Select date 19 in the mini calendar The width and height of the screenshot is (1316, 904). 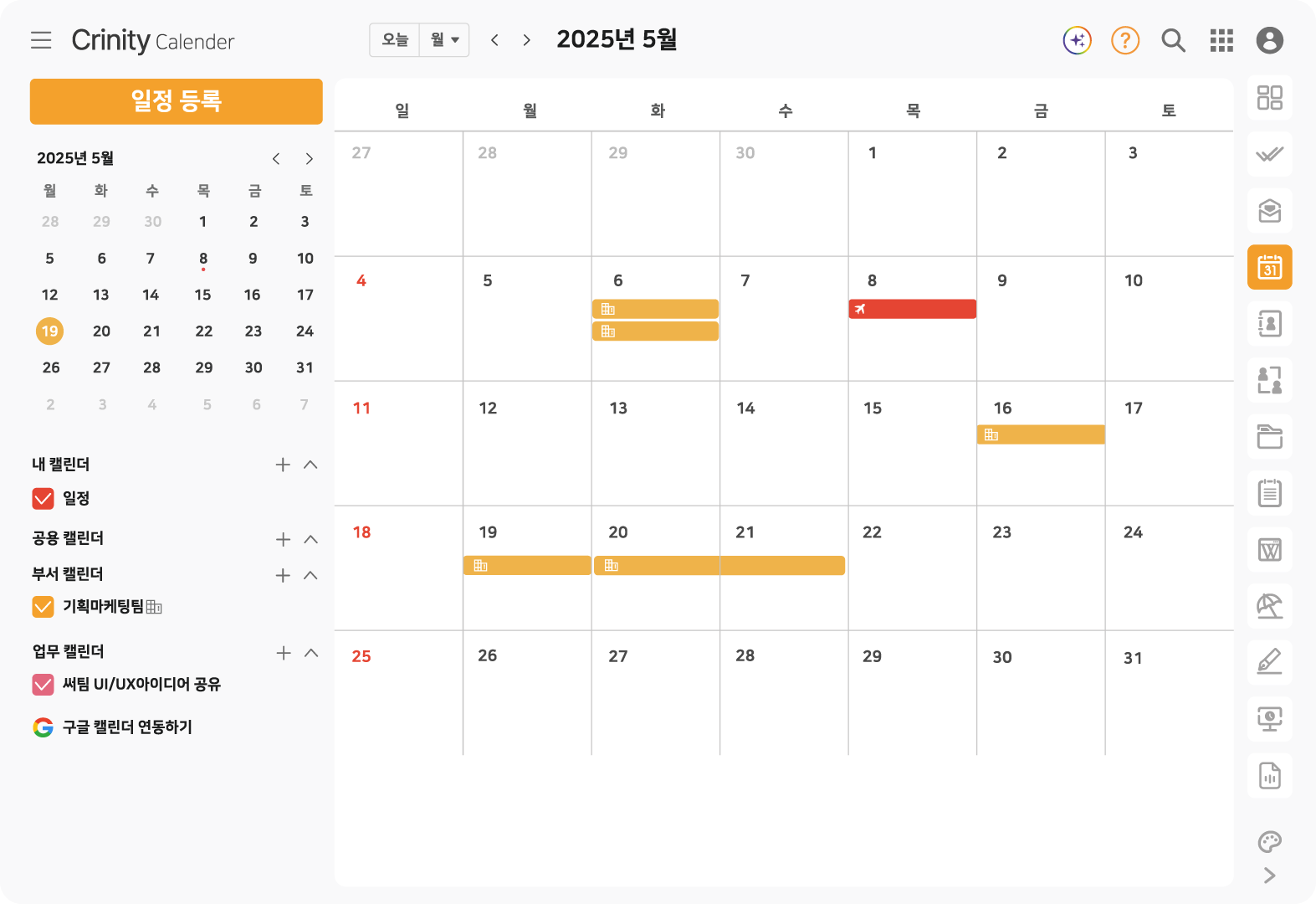pos(50,331)
